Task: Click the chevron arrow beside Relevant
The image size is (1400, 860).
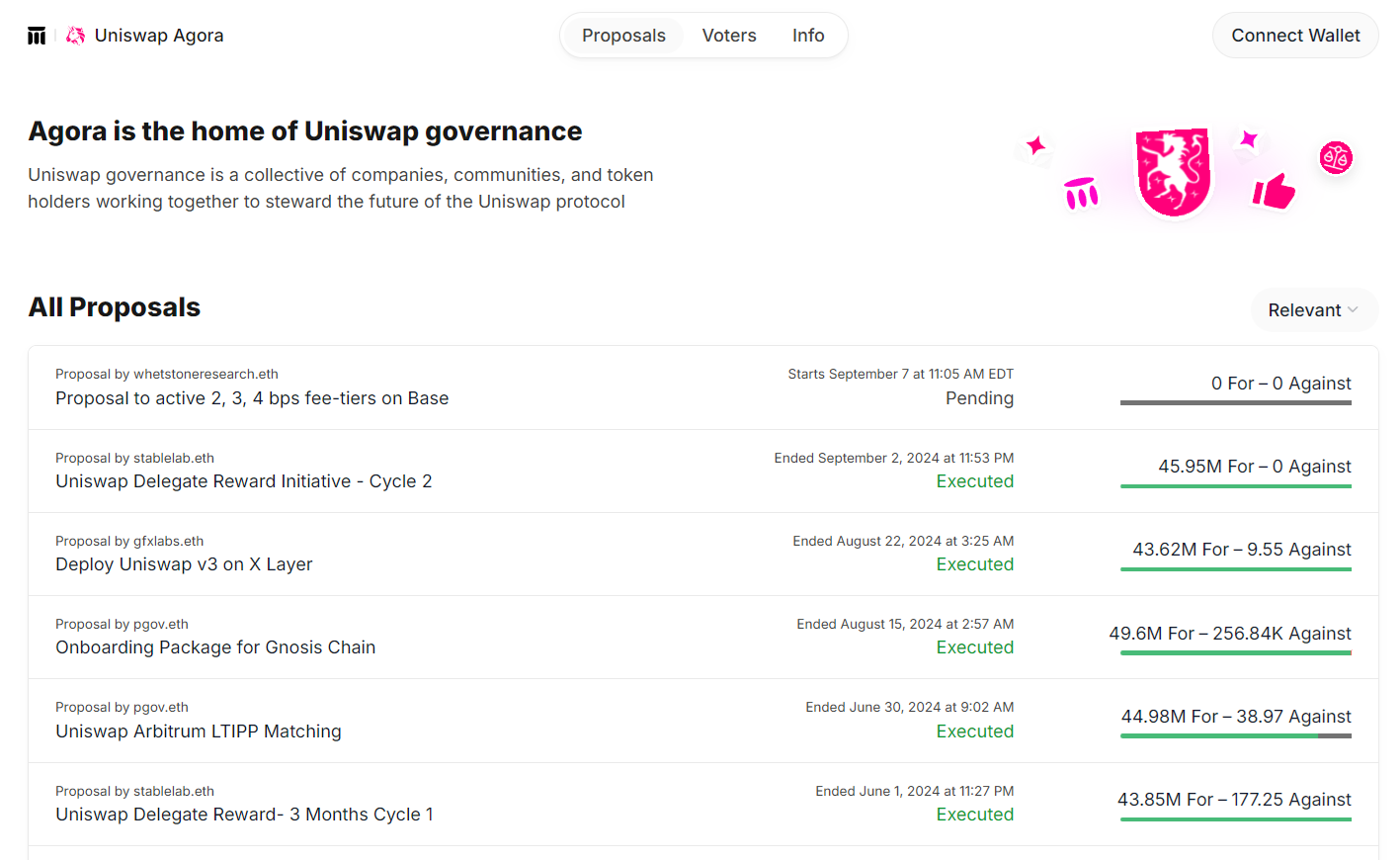Action: click(1353, 310)
